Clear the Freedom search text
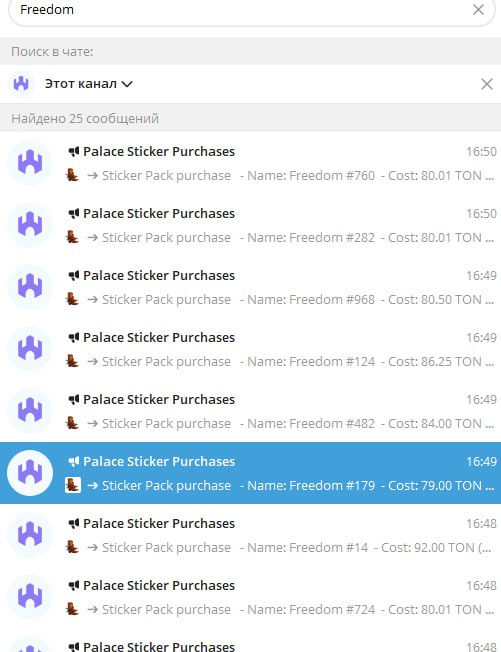This screenshot has height=652, width=501. point(478,10)
